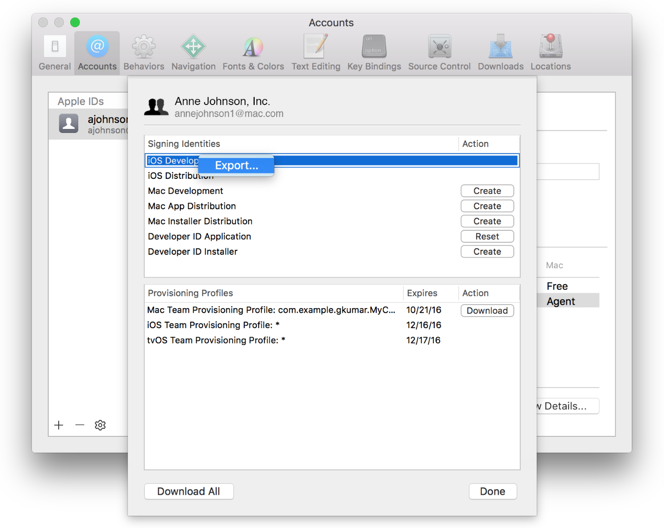The width and height of the screenshot is (664, 528).
Task: Click the 10/21/16 expiry date
Action: pos(423,310)
